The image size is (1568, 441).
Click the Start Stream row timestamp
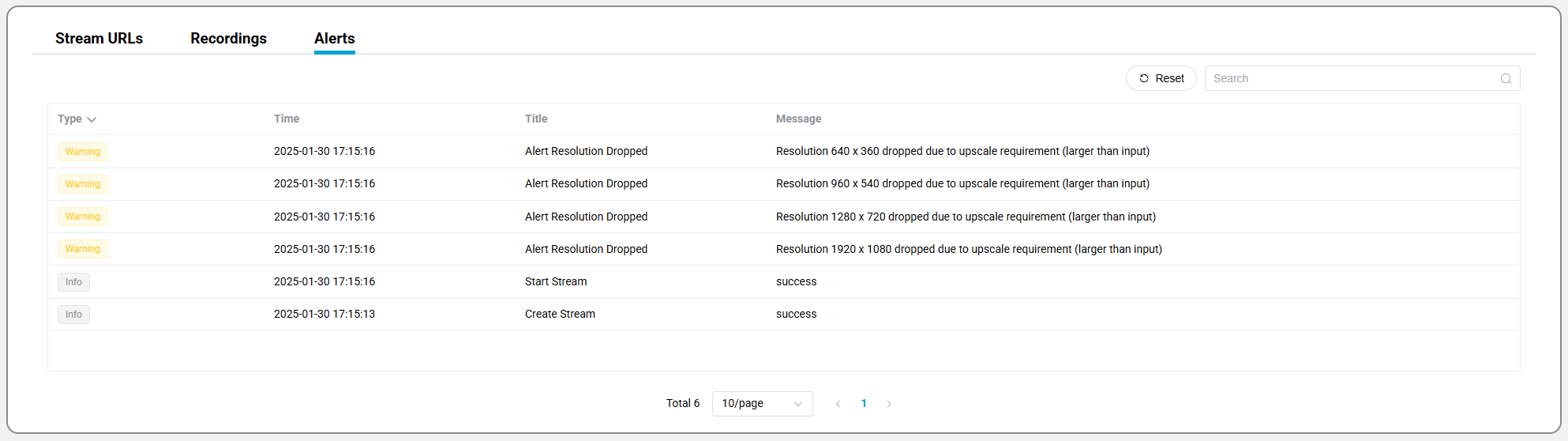pyautogui.click(x=324, y=281)
